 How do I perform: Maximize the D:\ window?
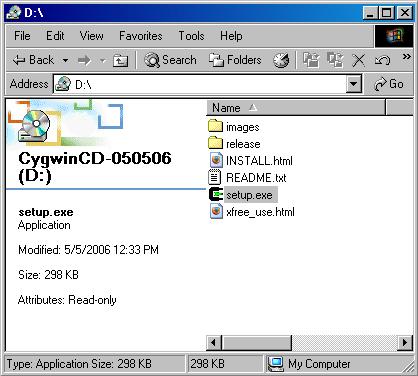(x=387, y=13)
